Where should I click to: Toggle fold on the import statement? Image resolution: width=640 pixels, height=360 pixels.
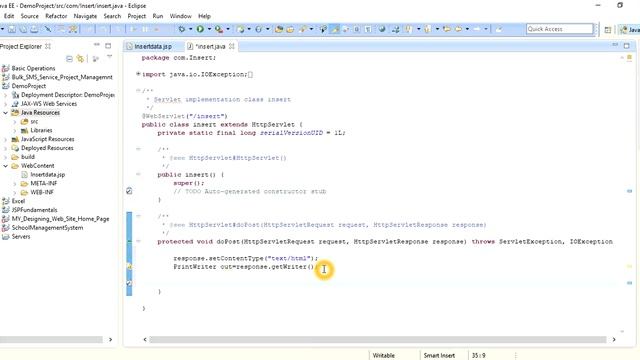(138, 74)
